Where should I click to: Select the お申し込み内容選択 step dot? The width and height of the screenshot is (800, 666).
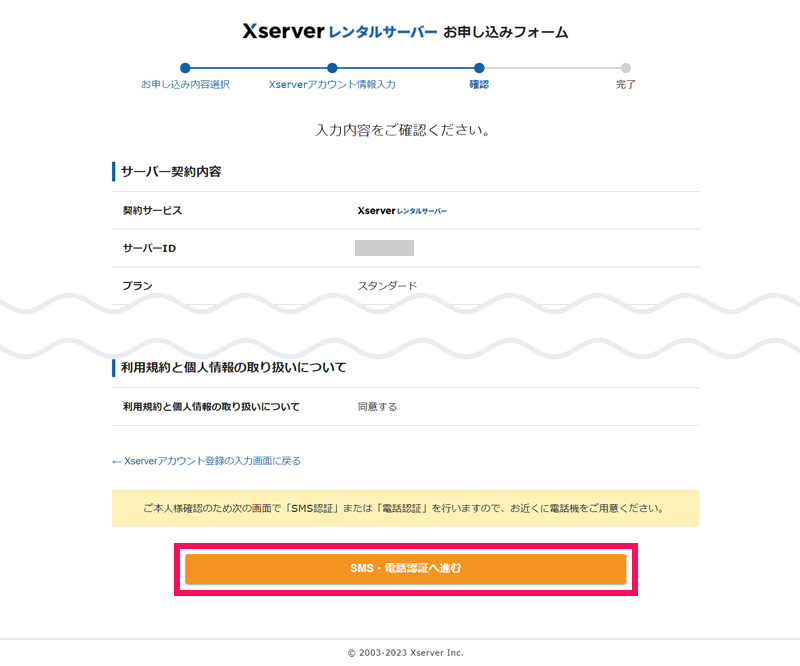click(x=185, y=68)
